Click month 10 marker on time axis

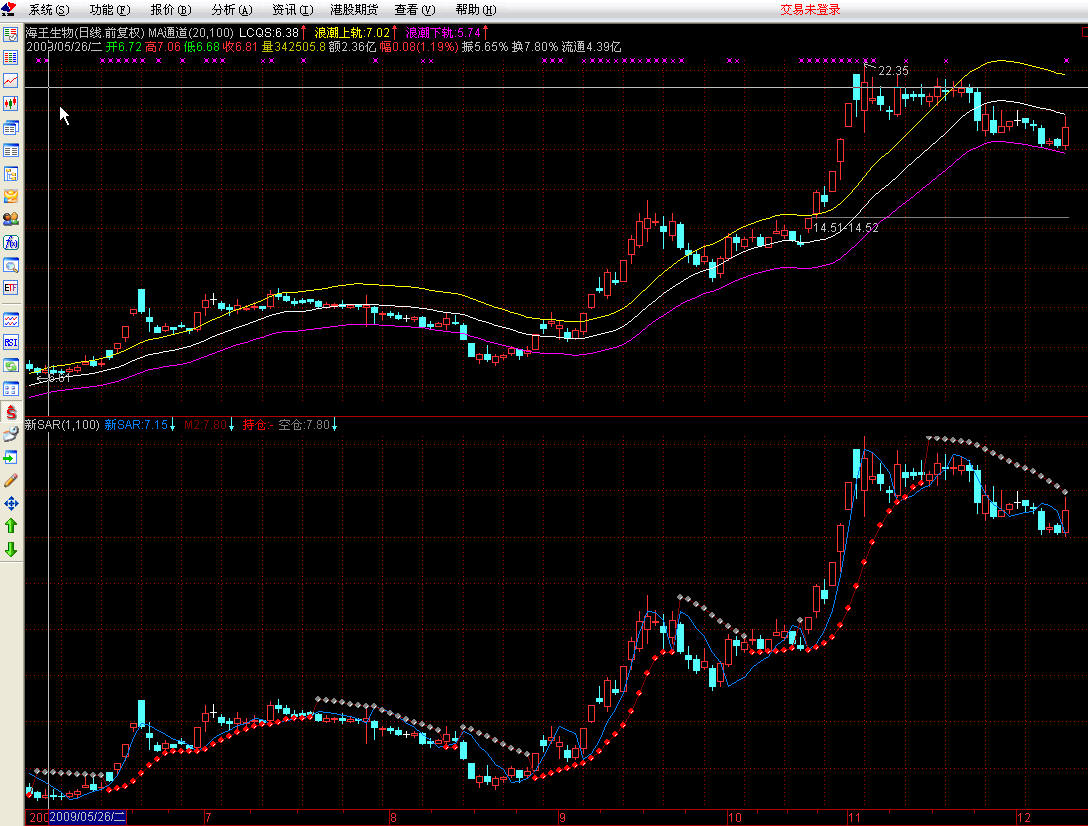tap(735, 818)
